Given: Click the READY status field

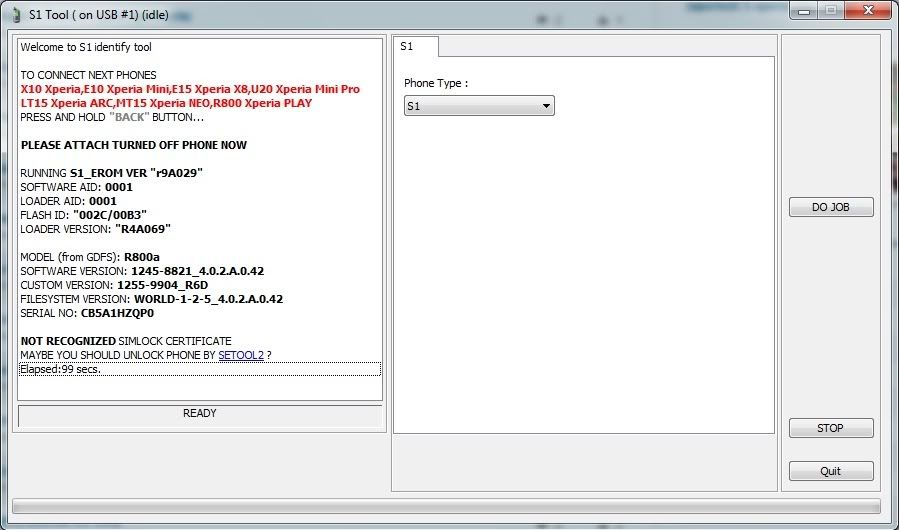Looking at the screenshot, I should click(200, 415).
